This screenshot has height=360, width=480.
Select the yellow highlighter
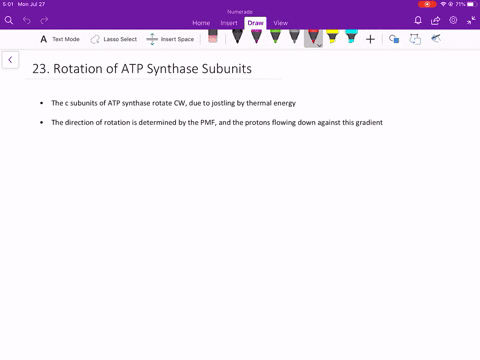[x=332, y=37]
